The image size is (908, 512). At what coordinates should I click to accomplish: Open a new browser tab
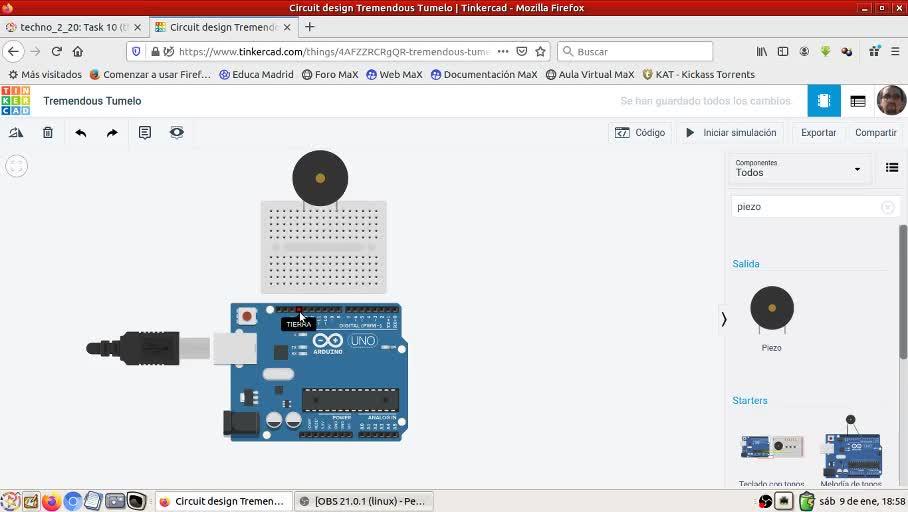310,27
